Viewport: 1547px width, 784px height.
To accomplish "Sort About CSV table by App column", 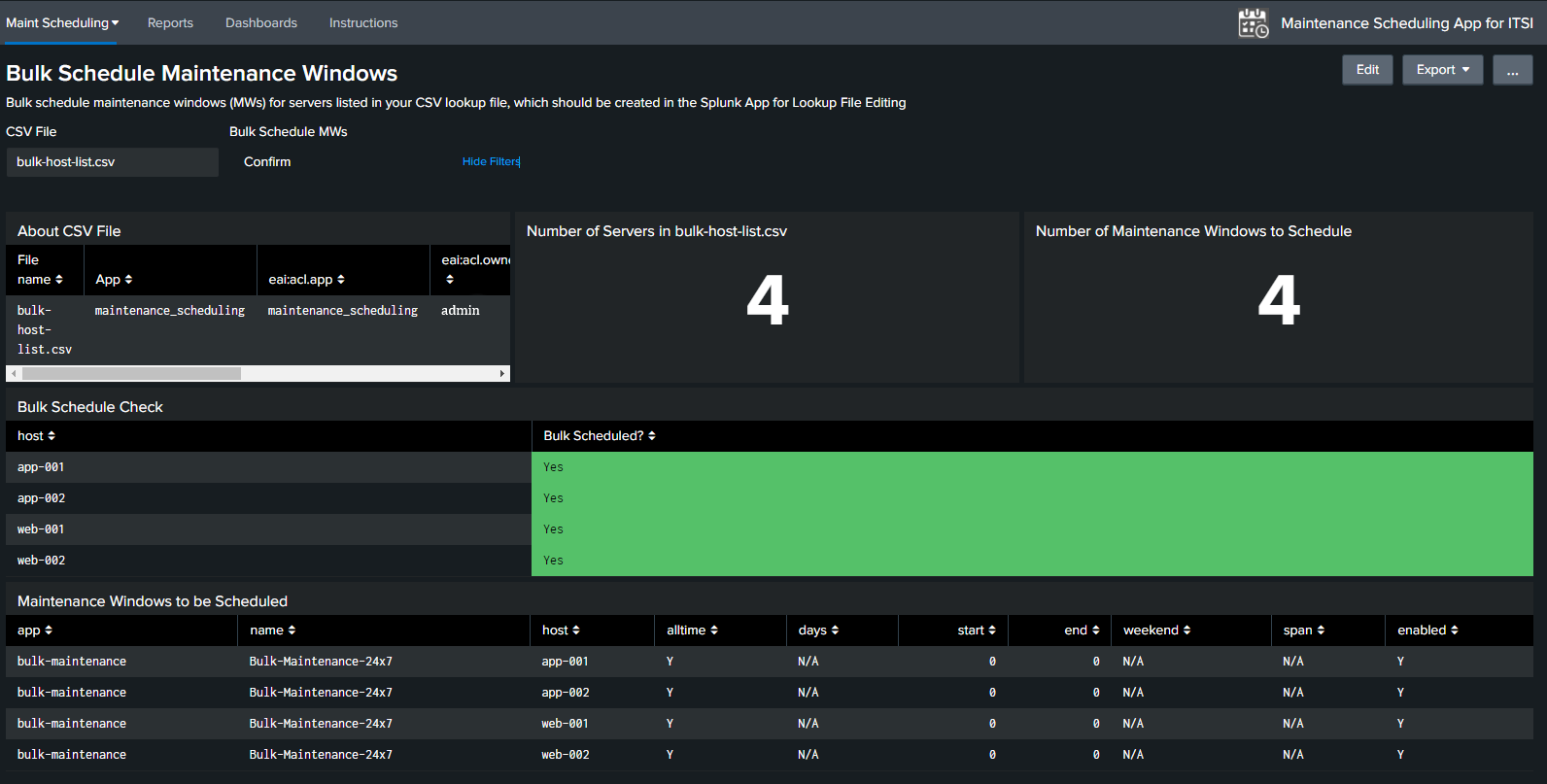I will point(114,280).
